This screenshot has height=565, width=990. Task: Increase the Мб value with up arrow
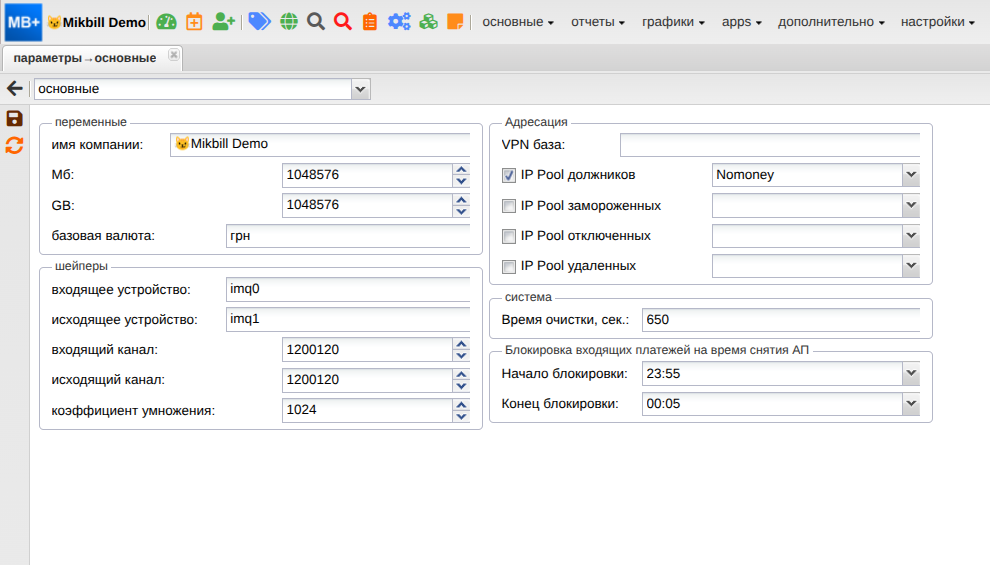[462, 170]
